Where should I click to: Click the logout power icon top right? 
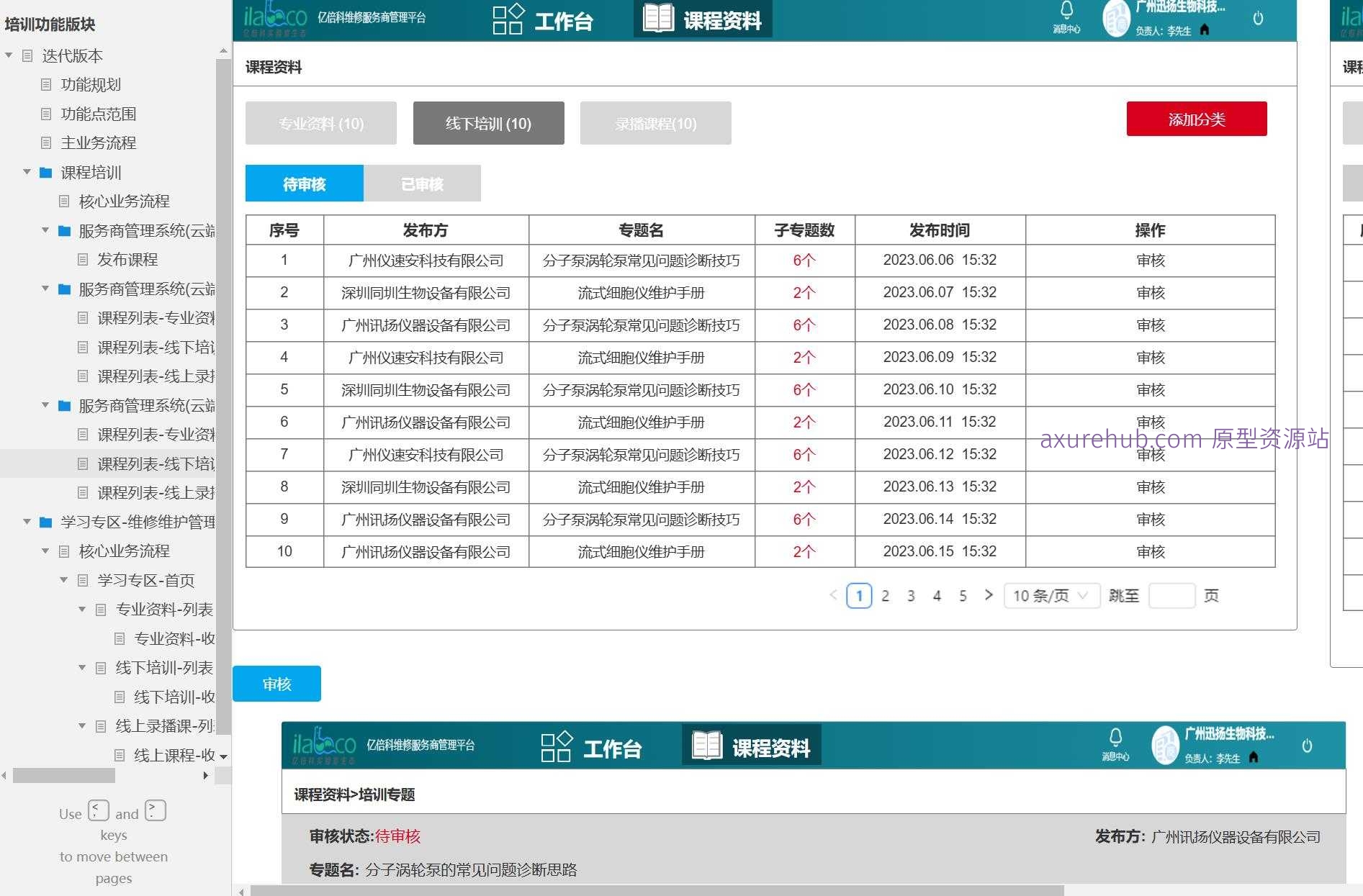[x=1259, y=18]
